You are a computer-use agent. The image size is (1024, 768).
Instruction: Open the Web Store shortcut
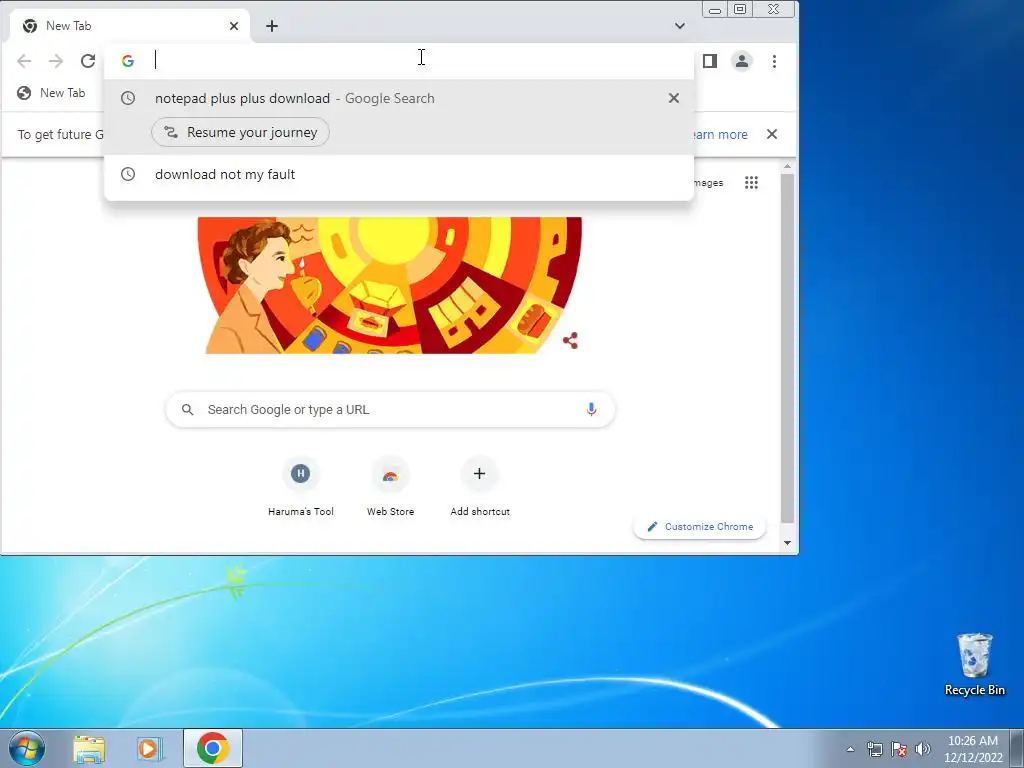pos(391,487)
